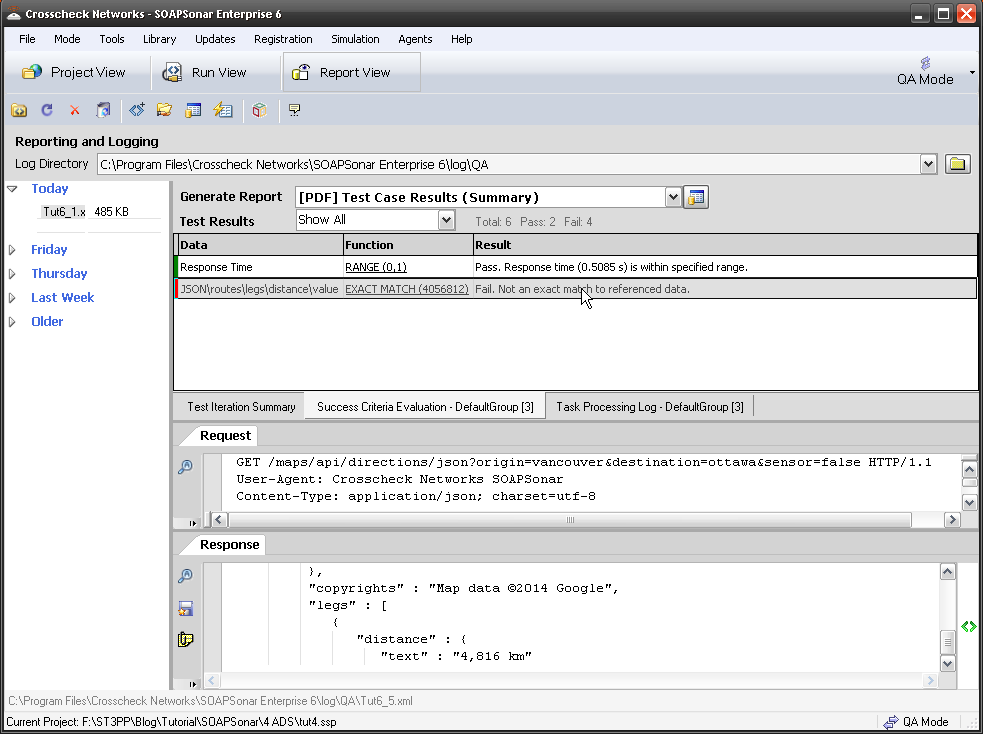983x734 pixels.
Task: Open the Agents menu
Action: coord(415,39)
